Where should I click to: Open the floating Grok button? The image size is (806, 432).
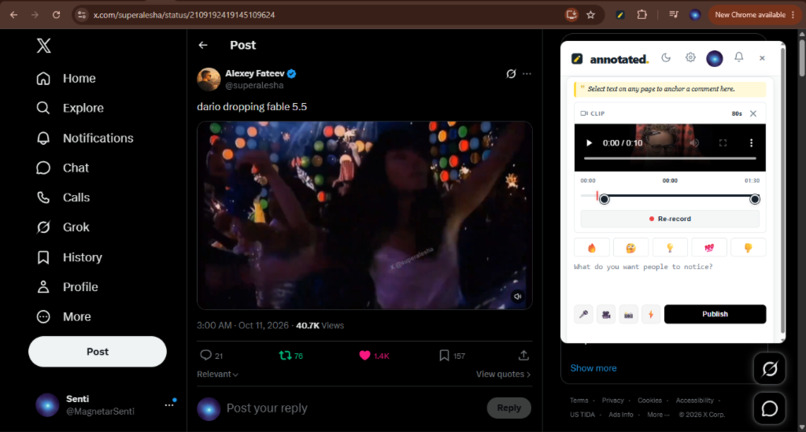click(770, 368)
